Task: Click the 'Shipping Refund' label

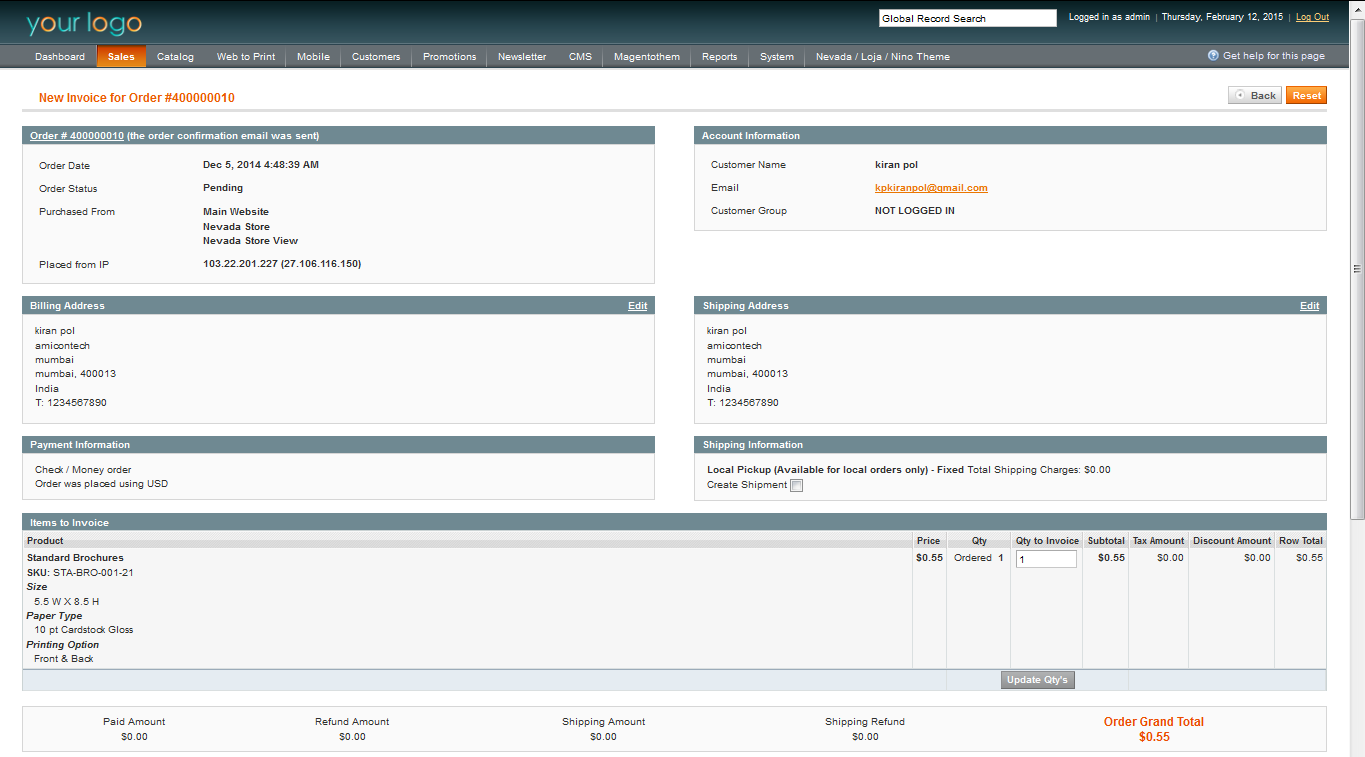Action: tap(865, 722)
